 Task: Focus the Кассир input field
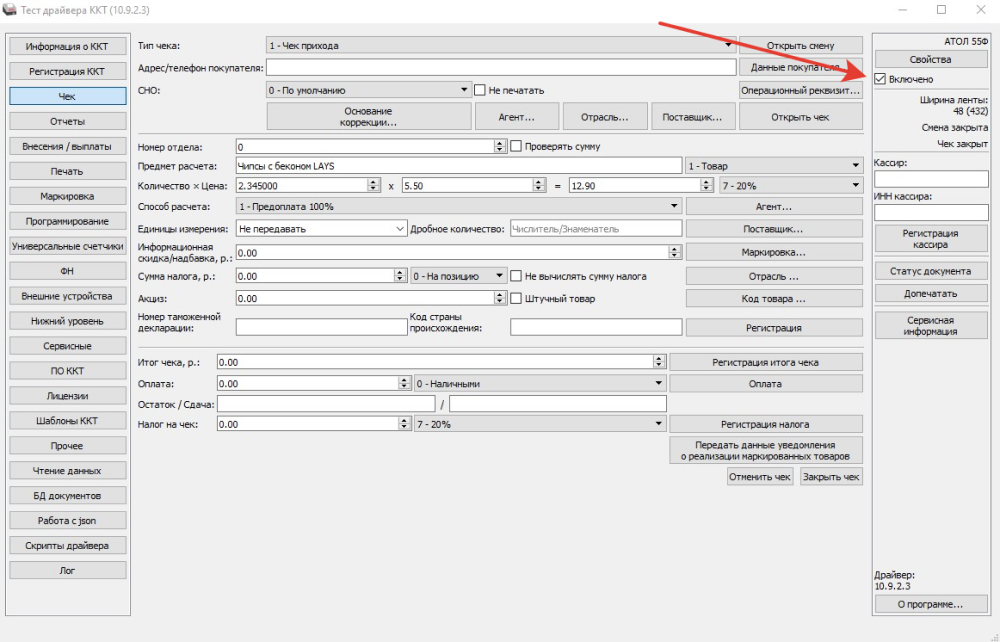pos(930,179)
